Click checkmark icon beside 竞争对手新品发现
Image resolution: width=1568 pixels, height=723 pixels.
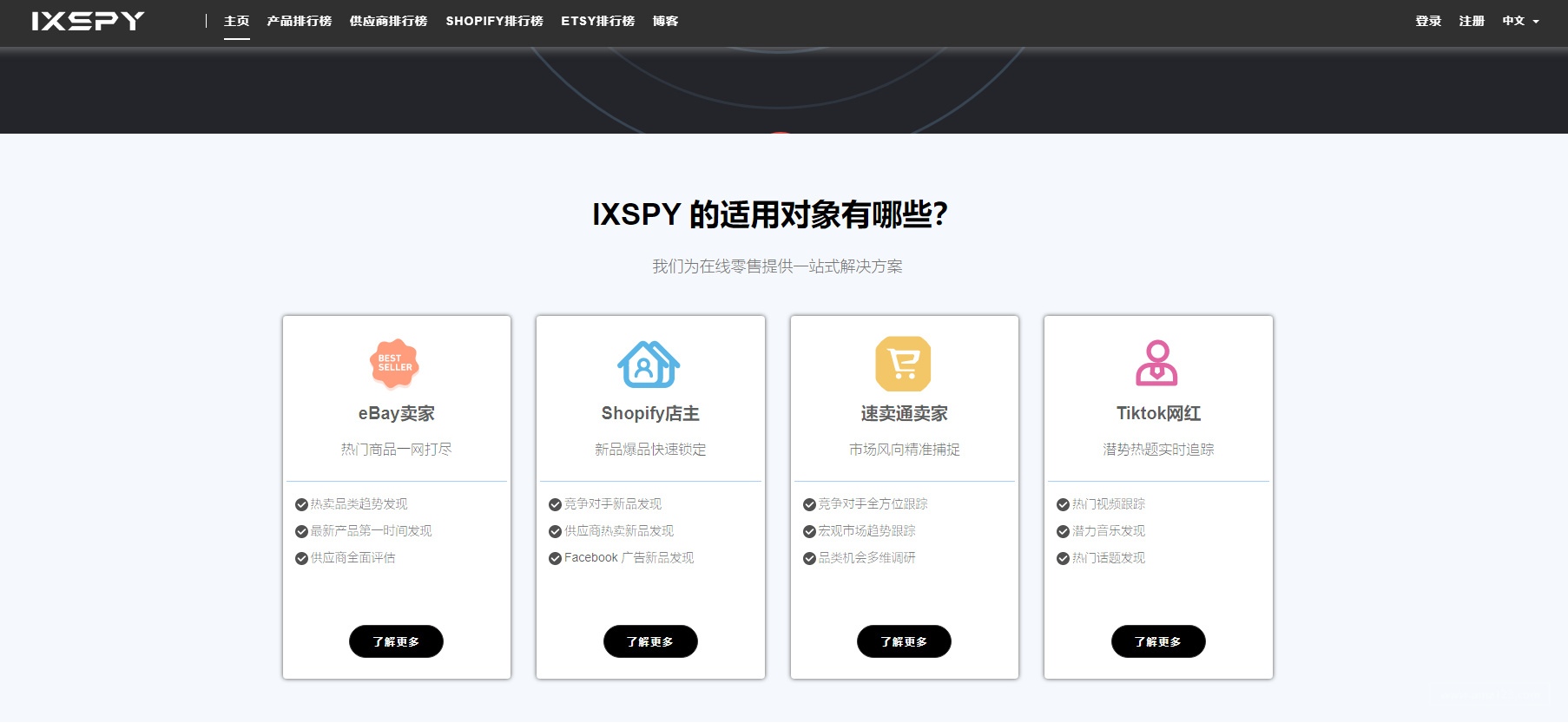point(555,504)
